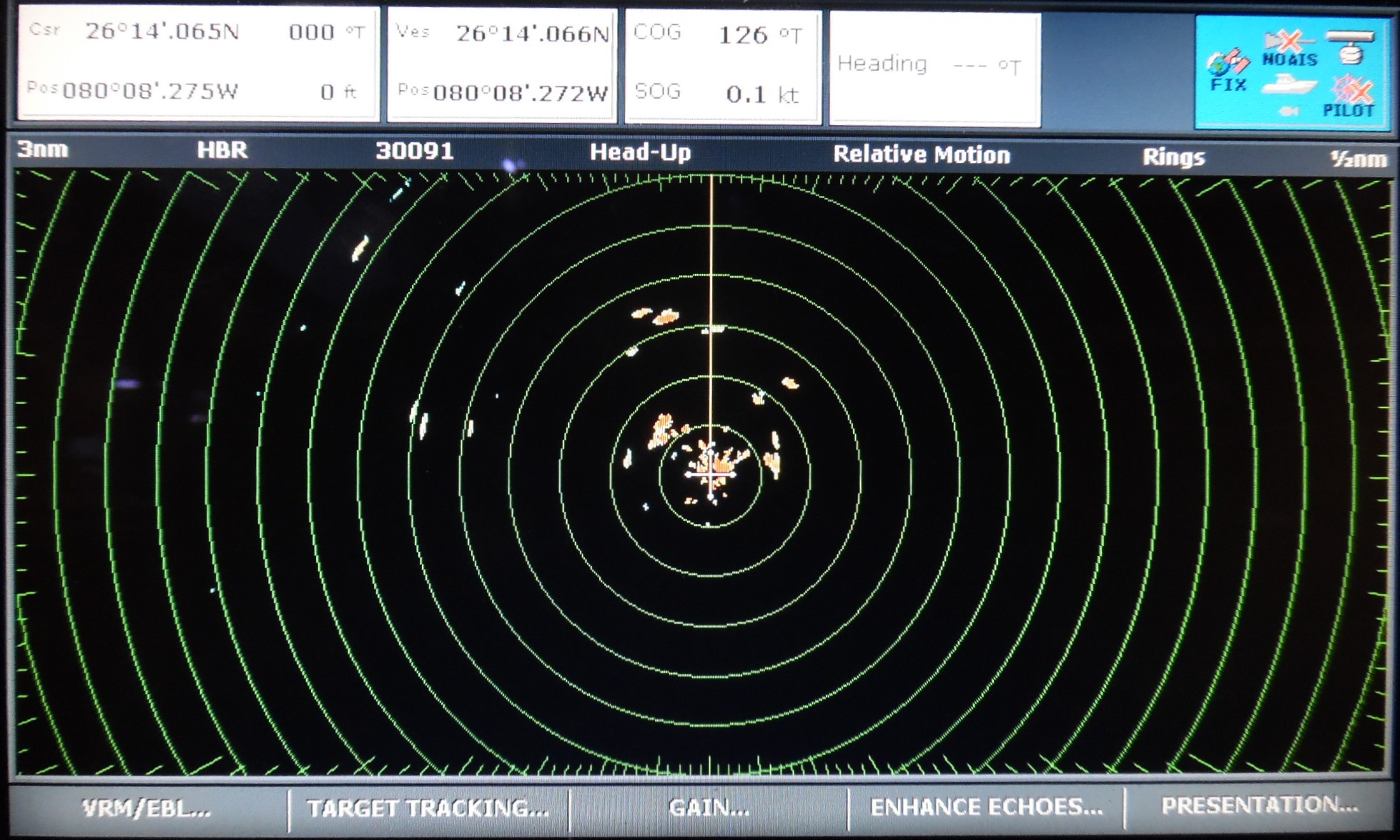Select the radar scanner antenna icon

[1350, 46]
